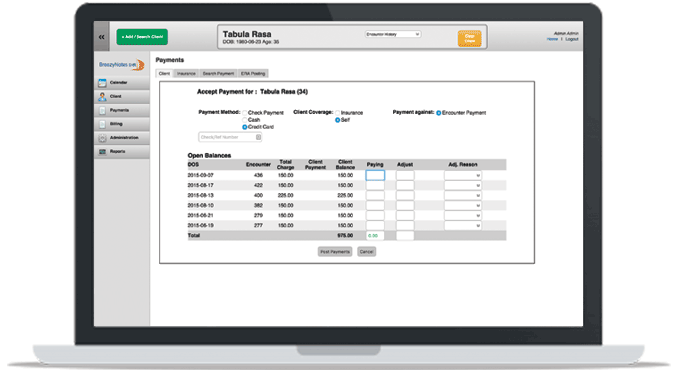The image size is (675, 370).
Task: Click the 975.00 total balance value
Action: click(x=345, y=236)
